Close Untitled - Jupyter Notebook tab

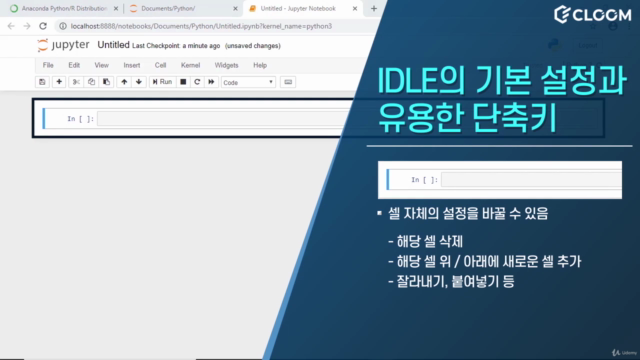tap(355, 9)
